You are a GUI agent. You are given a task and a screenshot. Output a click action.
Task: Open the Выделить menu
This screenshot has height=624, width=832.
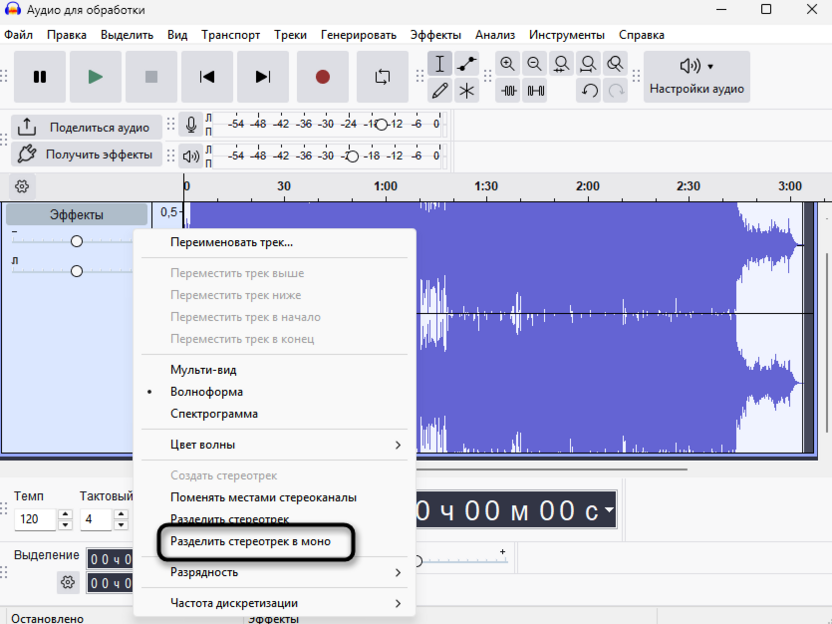pyautogui.click(x=127, y=35)
